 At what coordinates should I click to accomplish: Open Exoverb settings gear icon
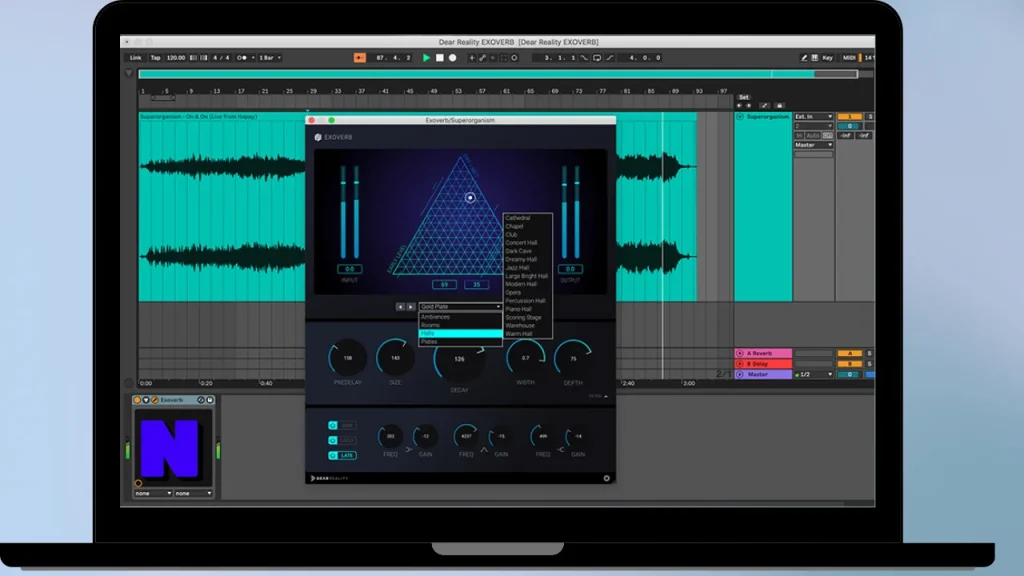point(607,478)
